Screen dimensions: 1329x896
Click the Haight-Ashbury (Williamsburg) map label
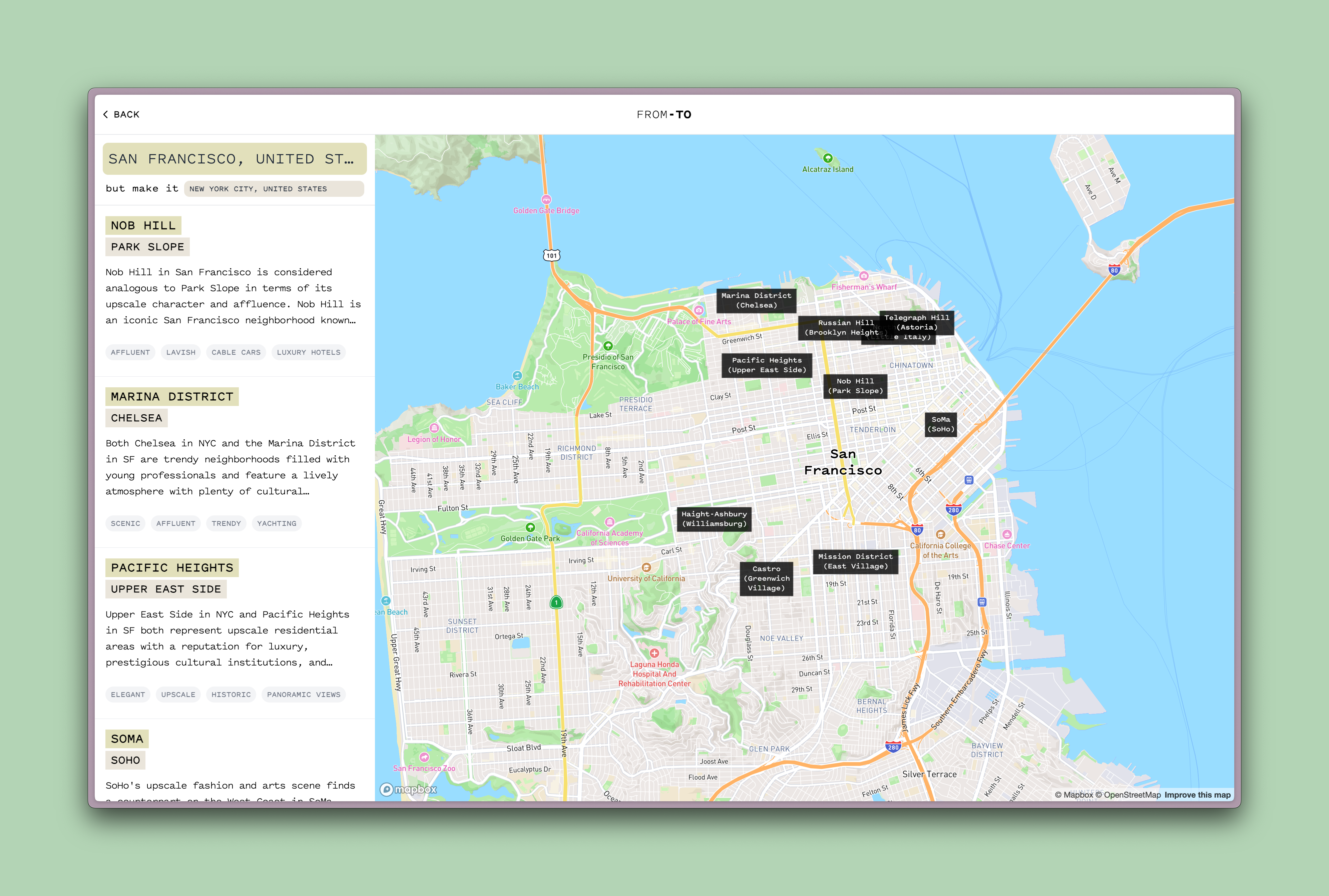point(714,519)
